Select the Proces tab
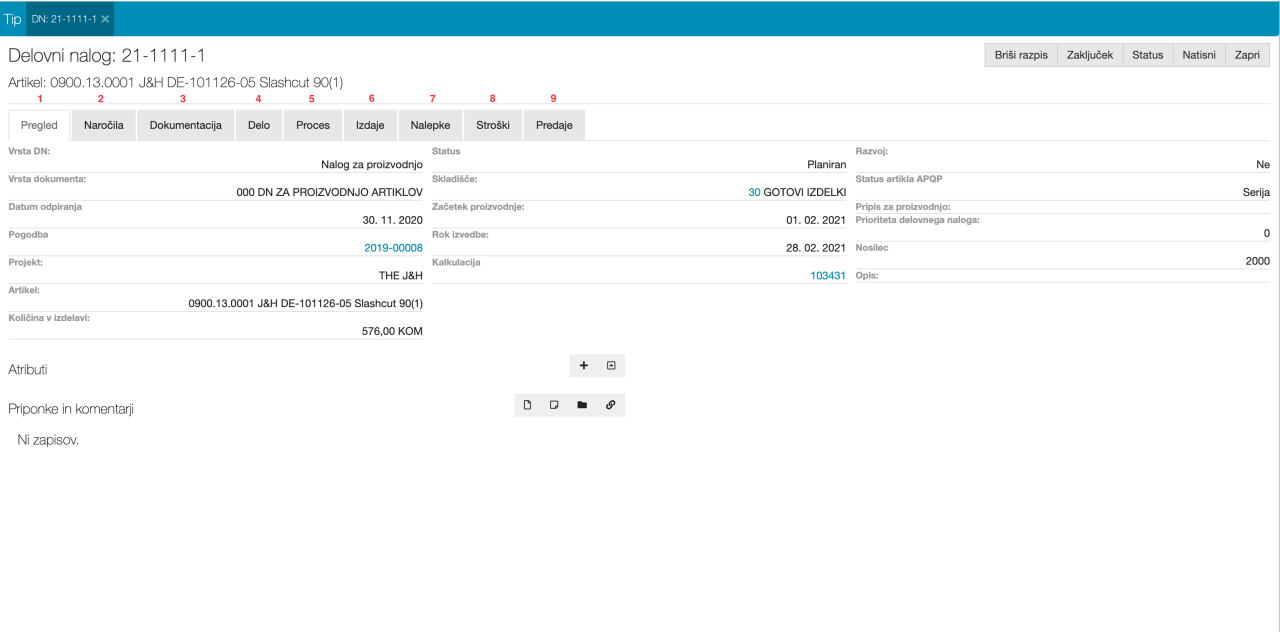 pos(313,126)
